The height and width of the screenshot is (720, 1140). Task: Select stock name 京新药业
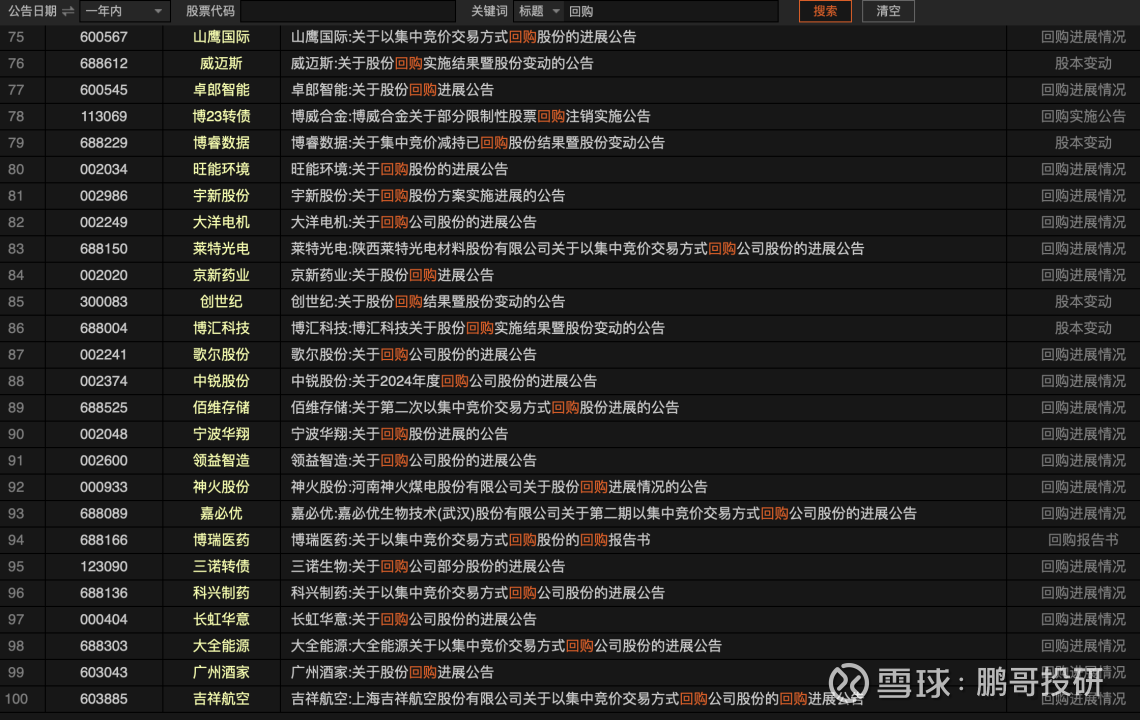point(221,276)
